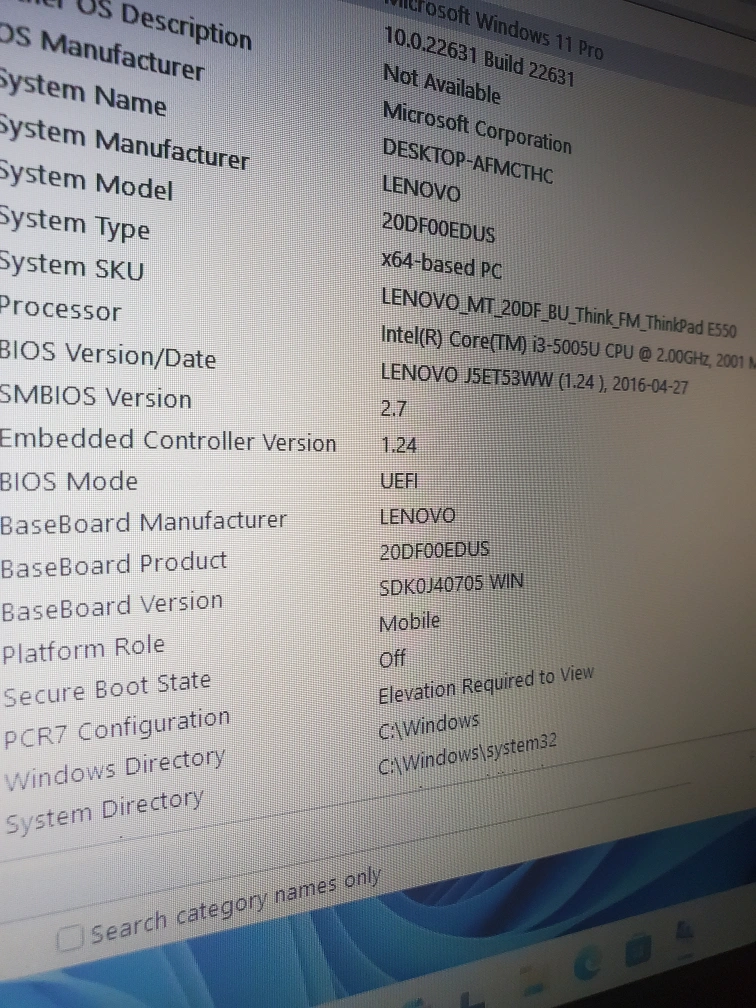The image size is (756, 1008).
Task: Click the LENOVO_MT_20DF_BU_Think_FM_ThinkPad E550 value
Action: 558,313
